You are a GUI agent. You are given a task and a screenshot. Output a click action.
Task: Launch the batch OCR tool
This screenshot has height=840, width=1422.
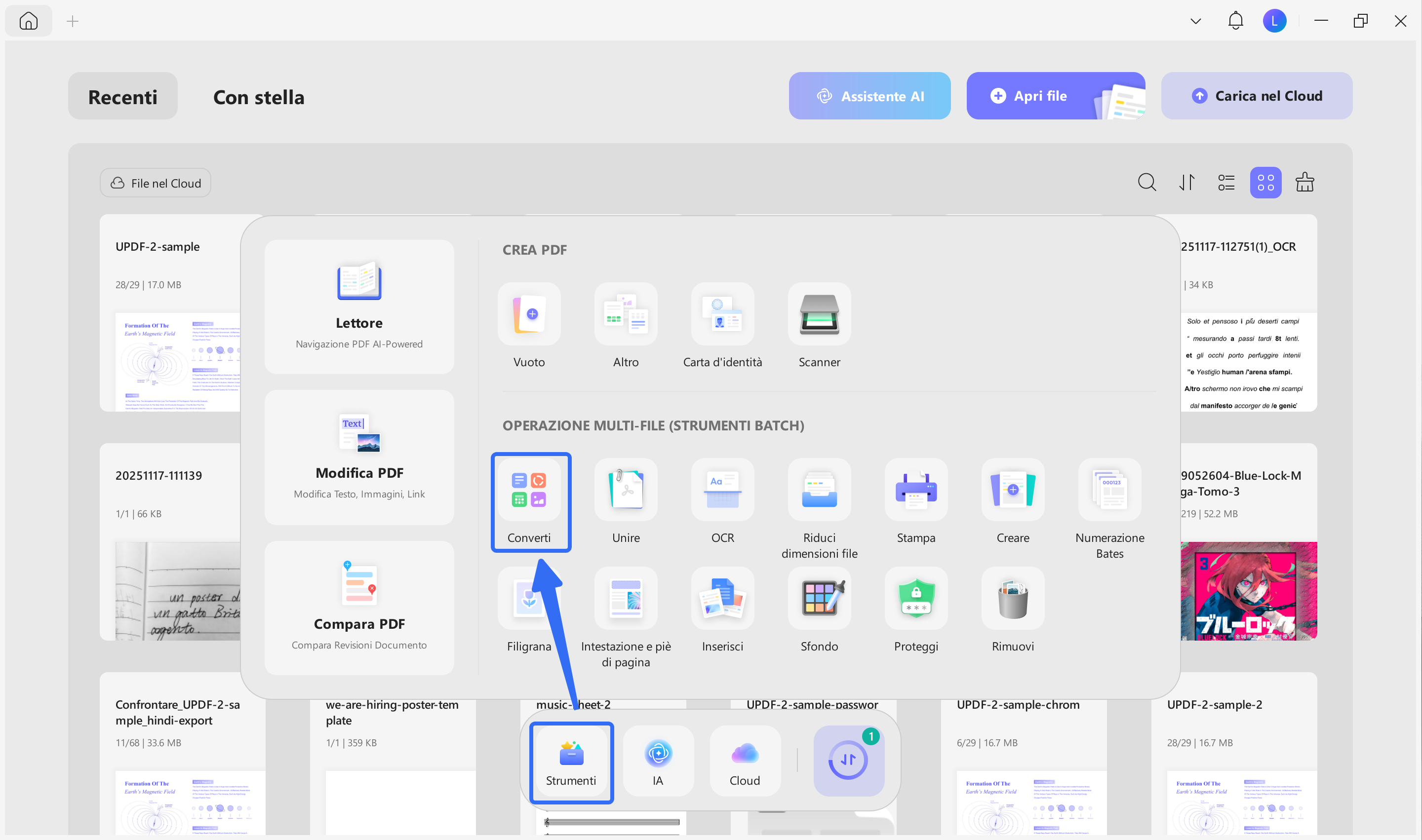[723, 501]
